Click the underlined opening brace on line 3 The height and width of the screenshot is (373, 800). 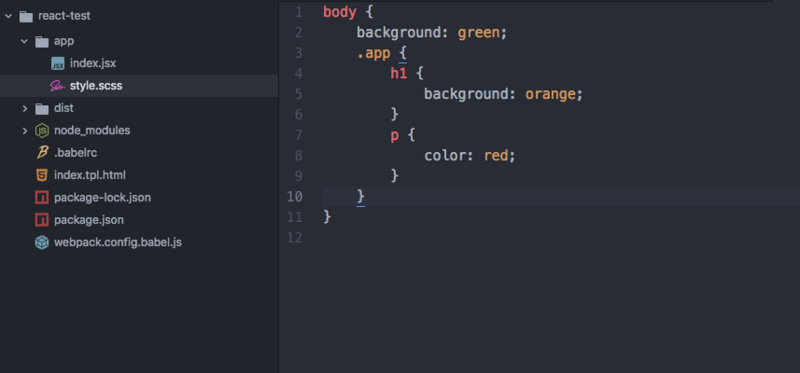(x=403, y=53)
